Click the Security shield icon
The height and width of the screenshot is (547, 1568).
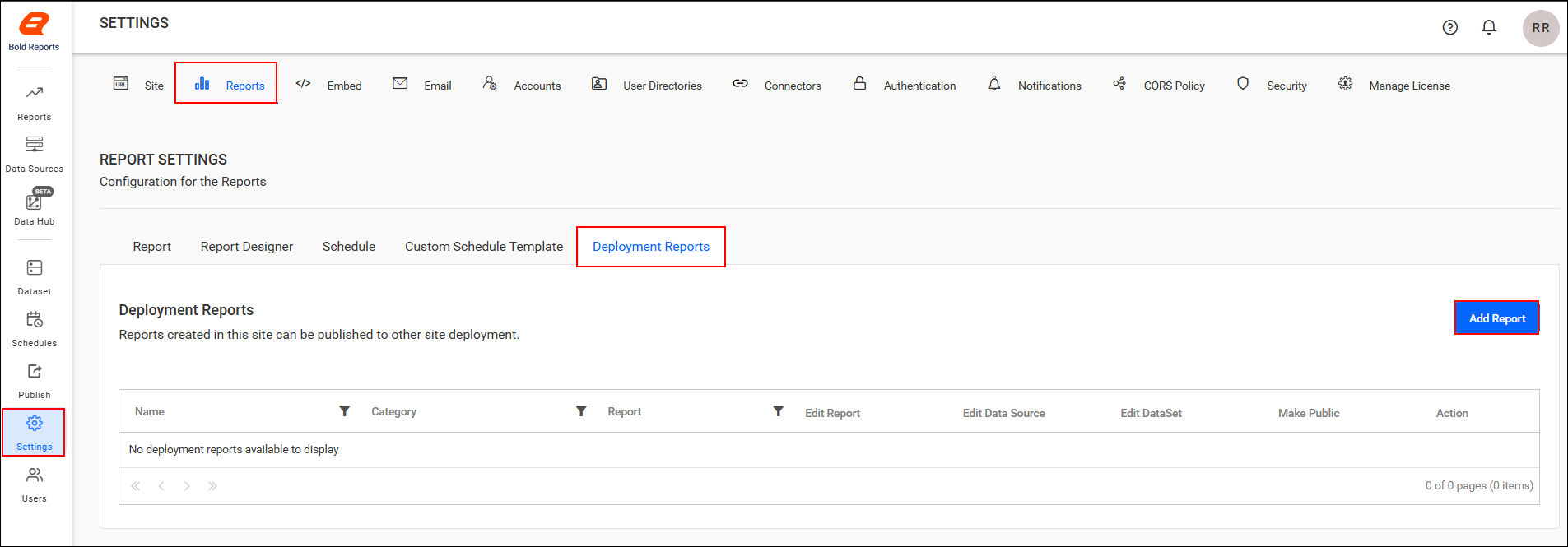(x=1243, y=83)
